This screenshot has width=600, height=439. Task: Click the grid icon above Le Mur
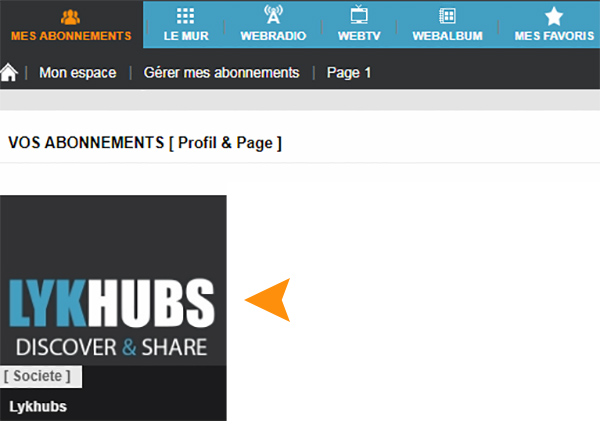pyautogui.click(x=186, y=16)
